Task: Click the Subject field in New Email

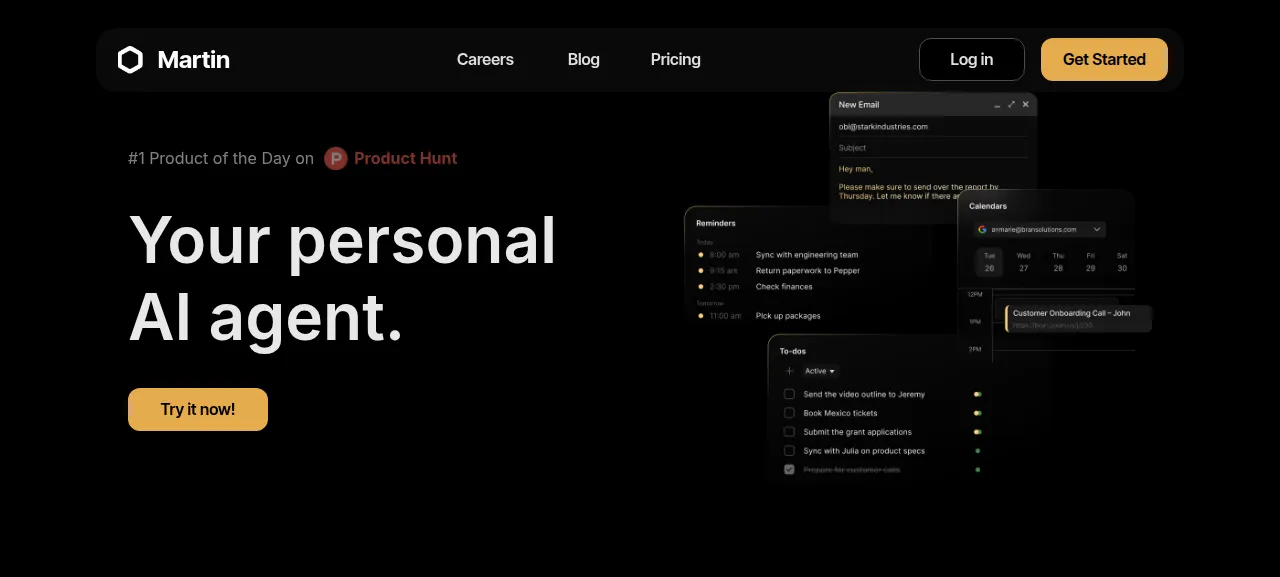Action: point(933,148)
